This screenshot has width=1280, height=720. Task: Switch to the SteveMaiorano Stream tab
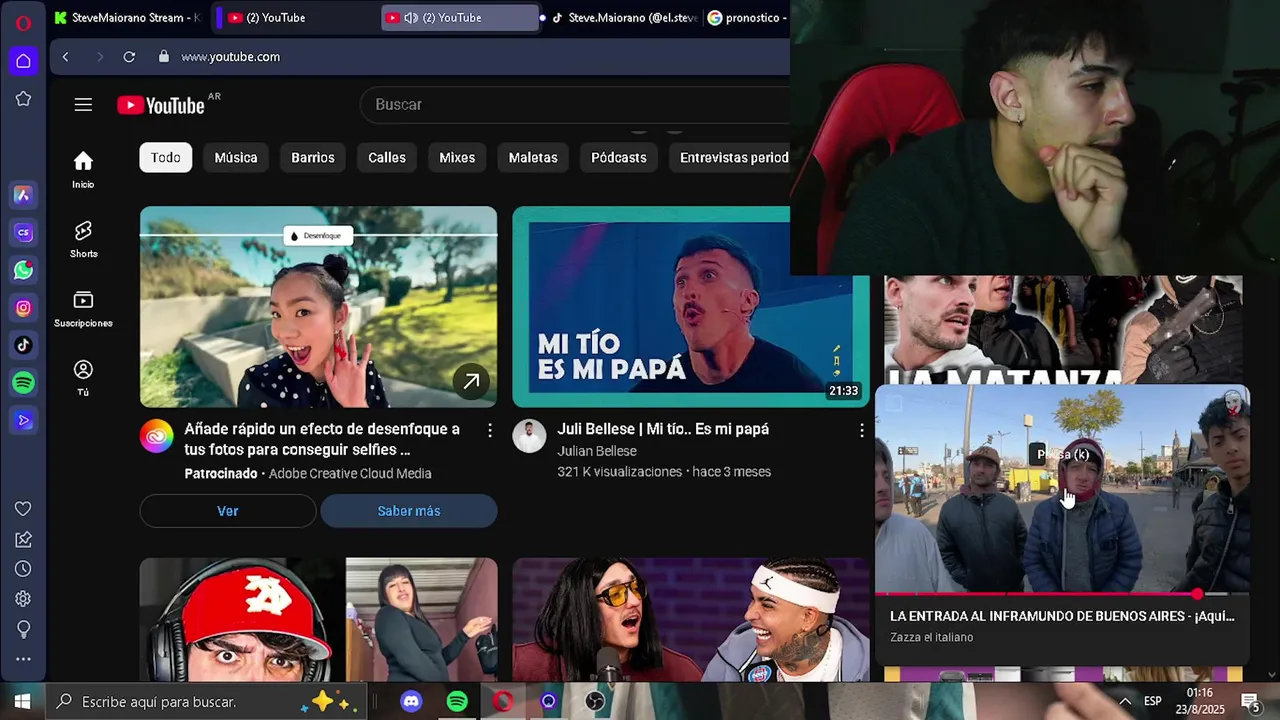click(x=127, y=18)
